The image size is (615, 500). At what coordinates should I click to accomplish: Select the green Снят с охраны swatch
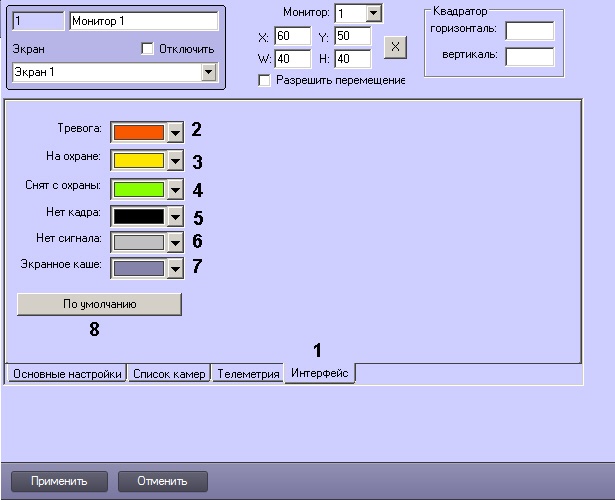(x=137, y=188)
